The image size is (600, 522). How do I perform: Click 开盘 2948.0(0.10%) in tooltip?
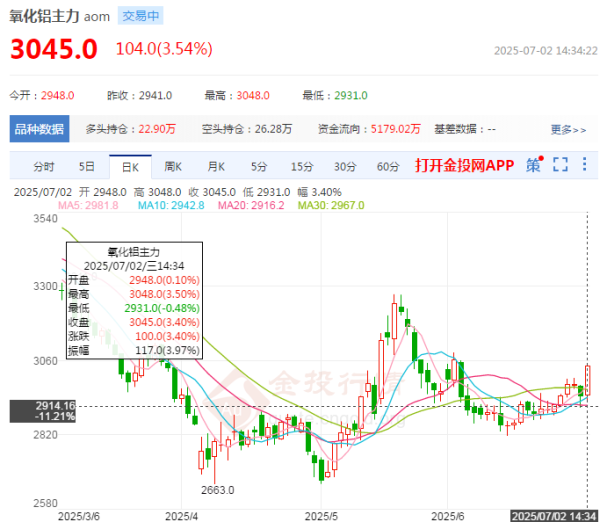click(x=134, y=280)
